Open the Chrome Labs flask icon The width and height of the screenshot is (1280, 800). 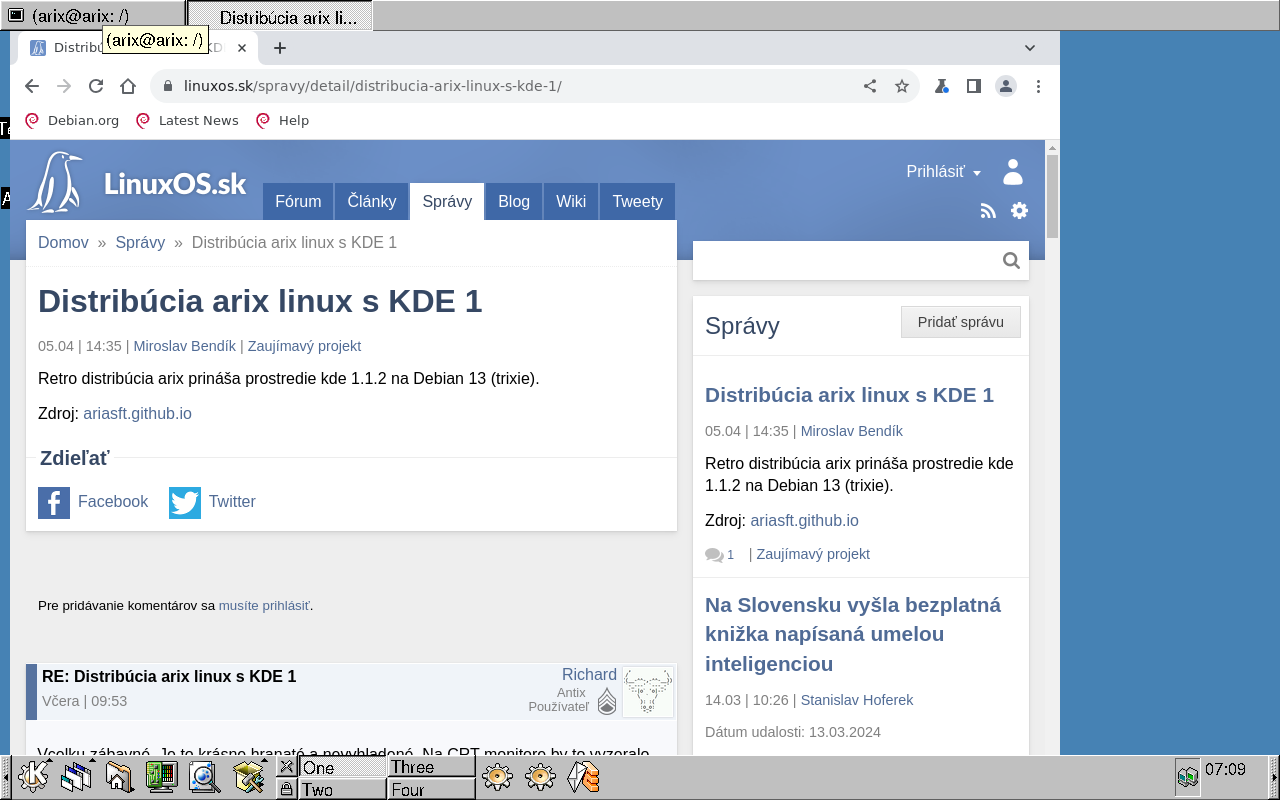click(x=941, y=86)
